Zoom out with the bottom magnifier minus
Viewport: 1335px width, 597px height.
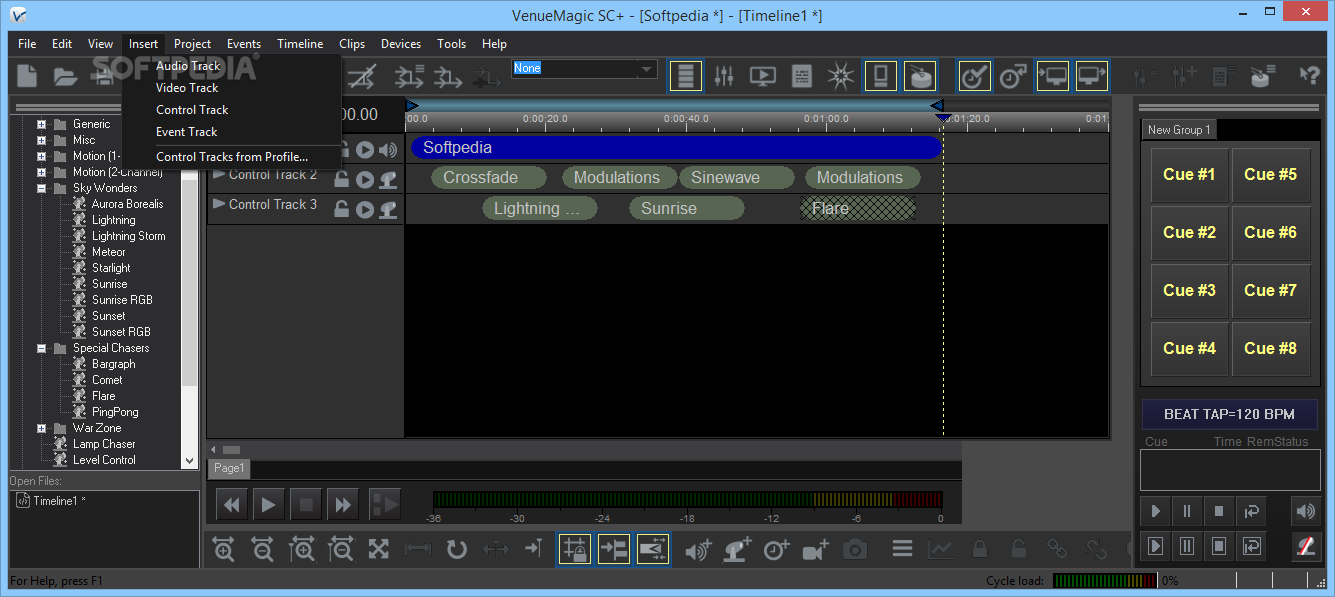pos(262,549)
